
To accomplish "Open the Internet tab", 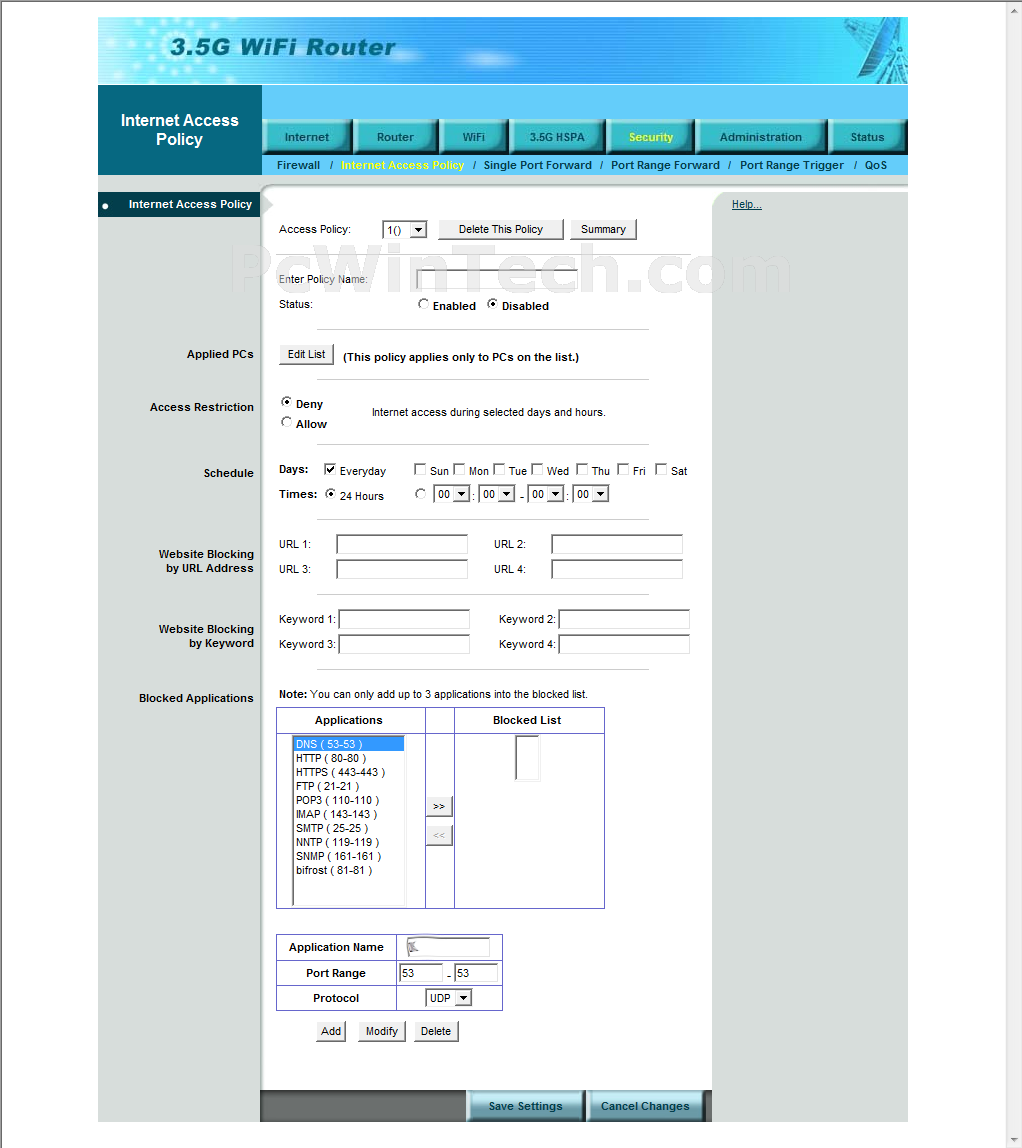I will coord(307,137).
